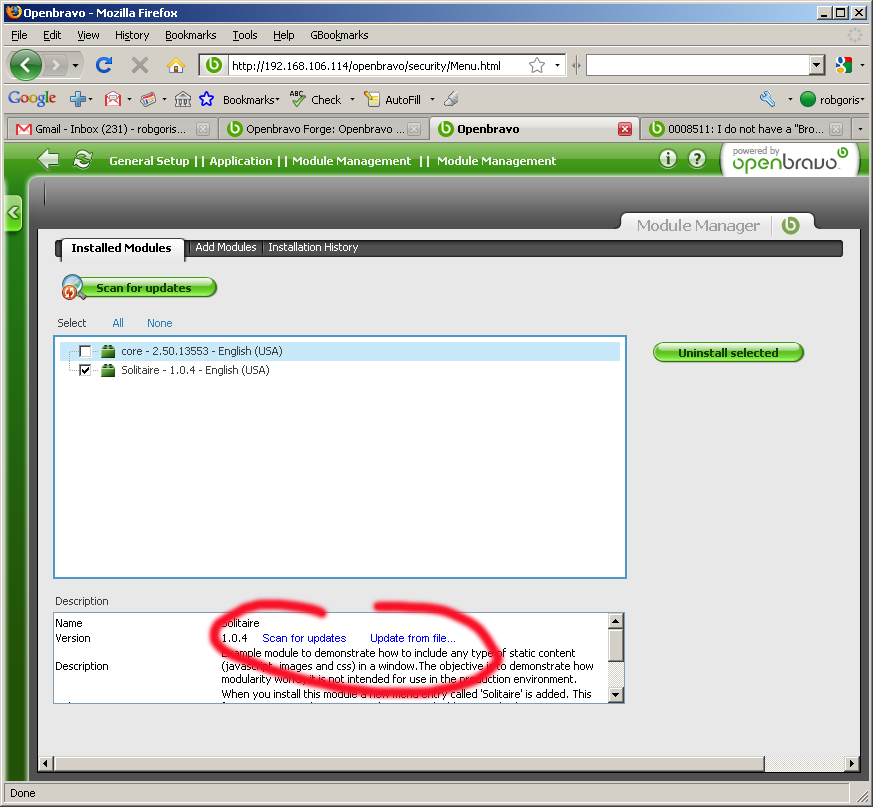Open the AutoFill dropdown arrow
Viewport: 873px width, 807px height.
(432, 100)
